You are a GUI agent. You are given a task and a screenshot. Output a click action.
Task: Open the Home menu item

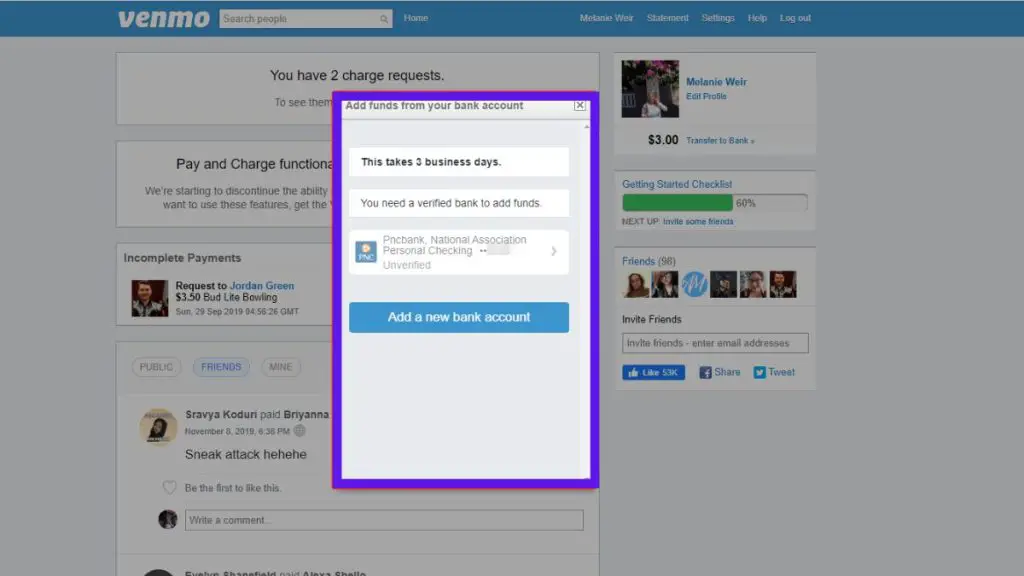[x=415, y=18]
